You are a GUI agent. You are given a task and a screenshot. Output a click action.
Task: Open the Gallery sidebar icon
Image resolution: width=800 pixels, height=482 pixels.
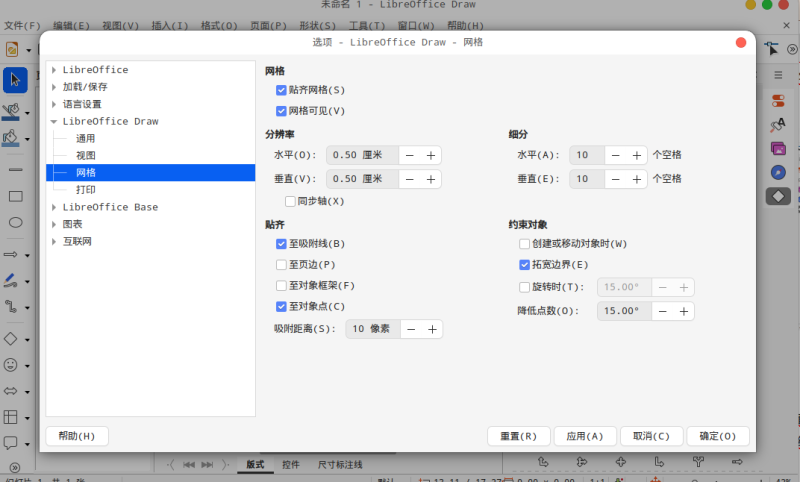778,148
